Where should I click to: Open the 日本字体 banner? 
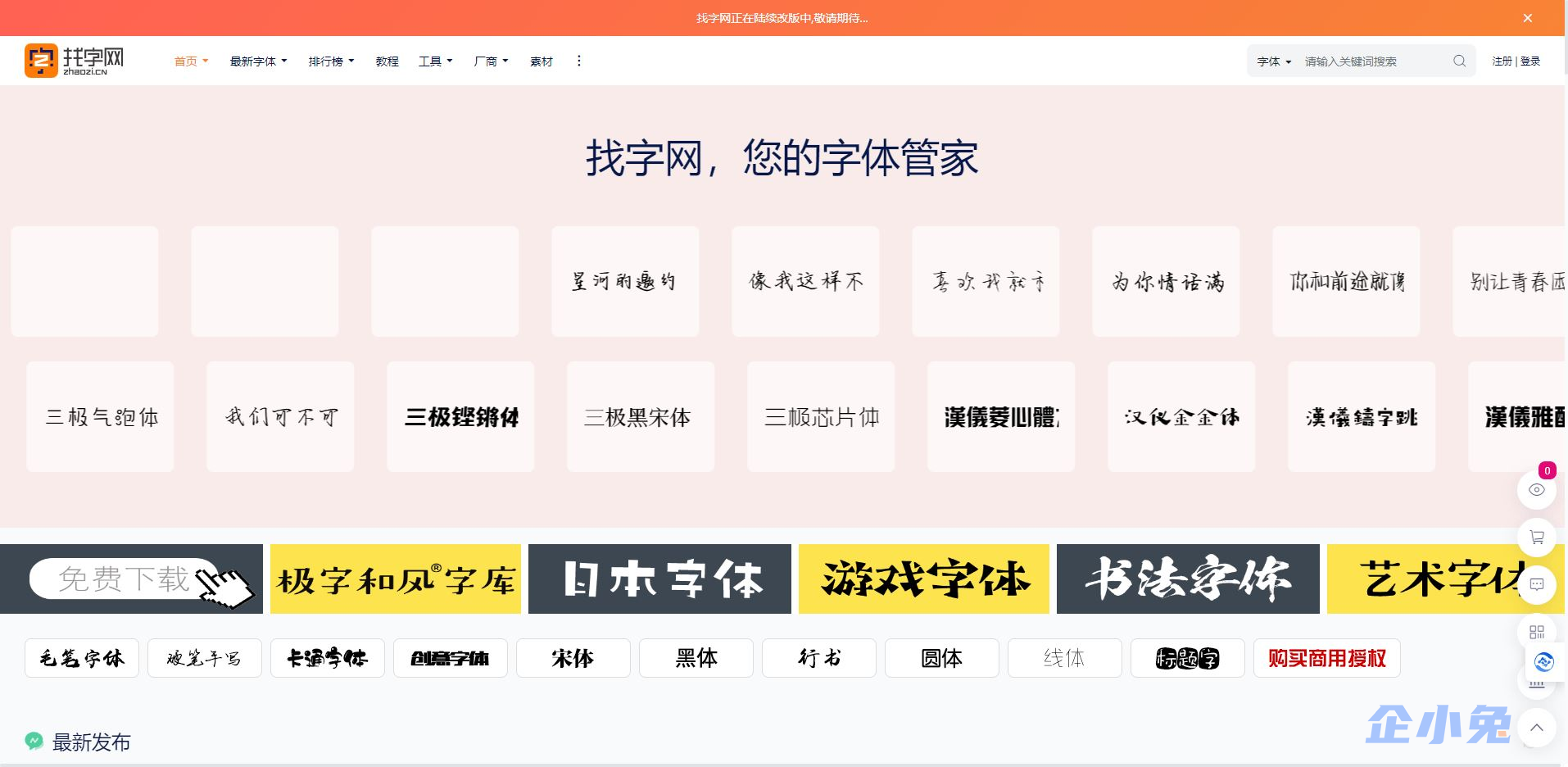pyautogui.click(x=659, y=579)
